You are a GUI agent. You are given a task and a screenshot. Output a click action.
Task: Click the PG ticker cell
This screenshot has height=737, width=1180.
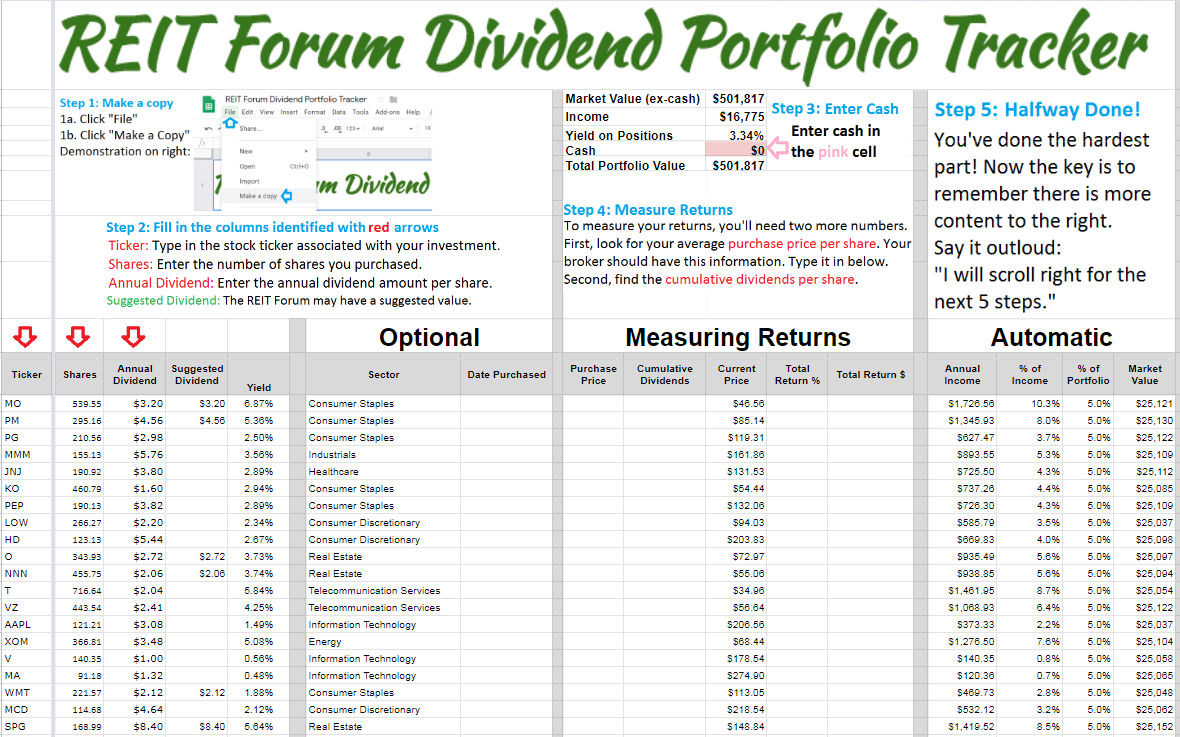click(x=26, y=437)
